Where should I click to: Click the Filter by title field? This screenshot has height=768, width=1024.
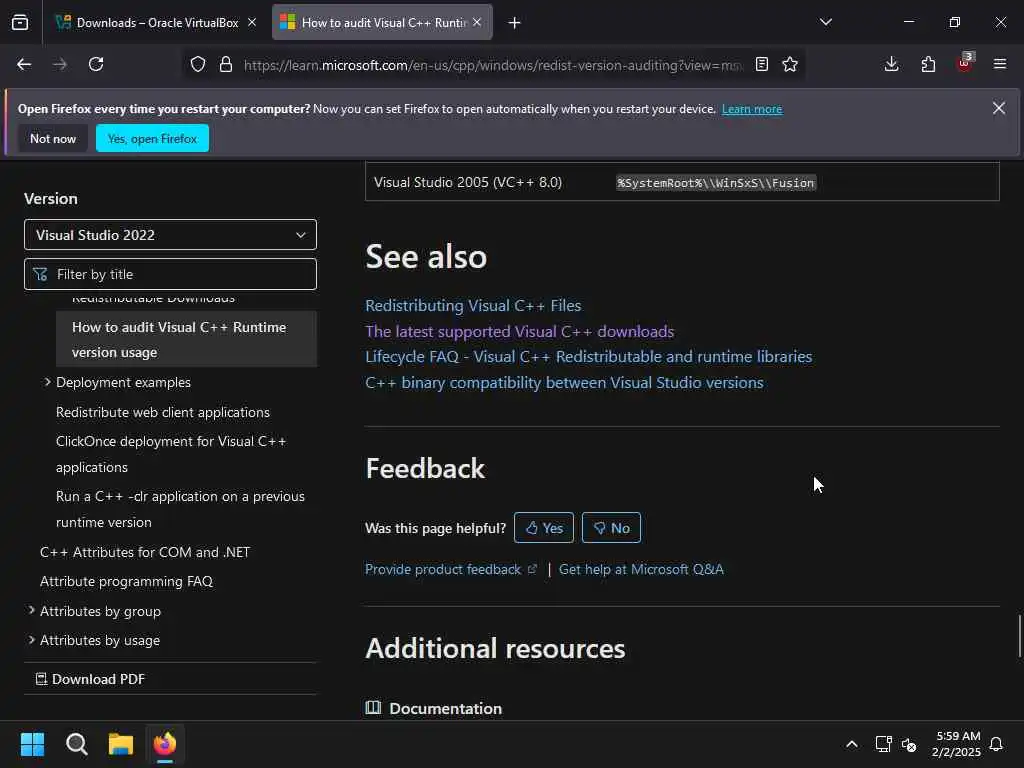tap(170, 274)
